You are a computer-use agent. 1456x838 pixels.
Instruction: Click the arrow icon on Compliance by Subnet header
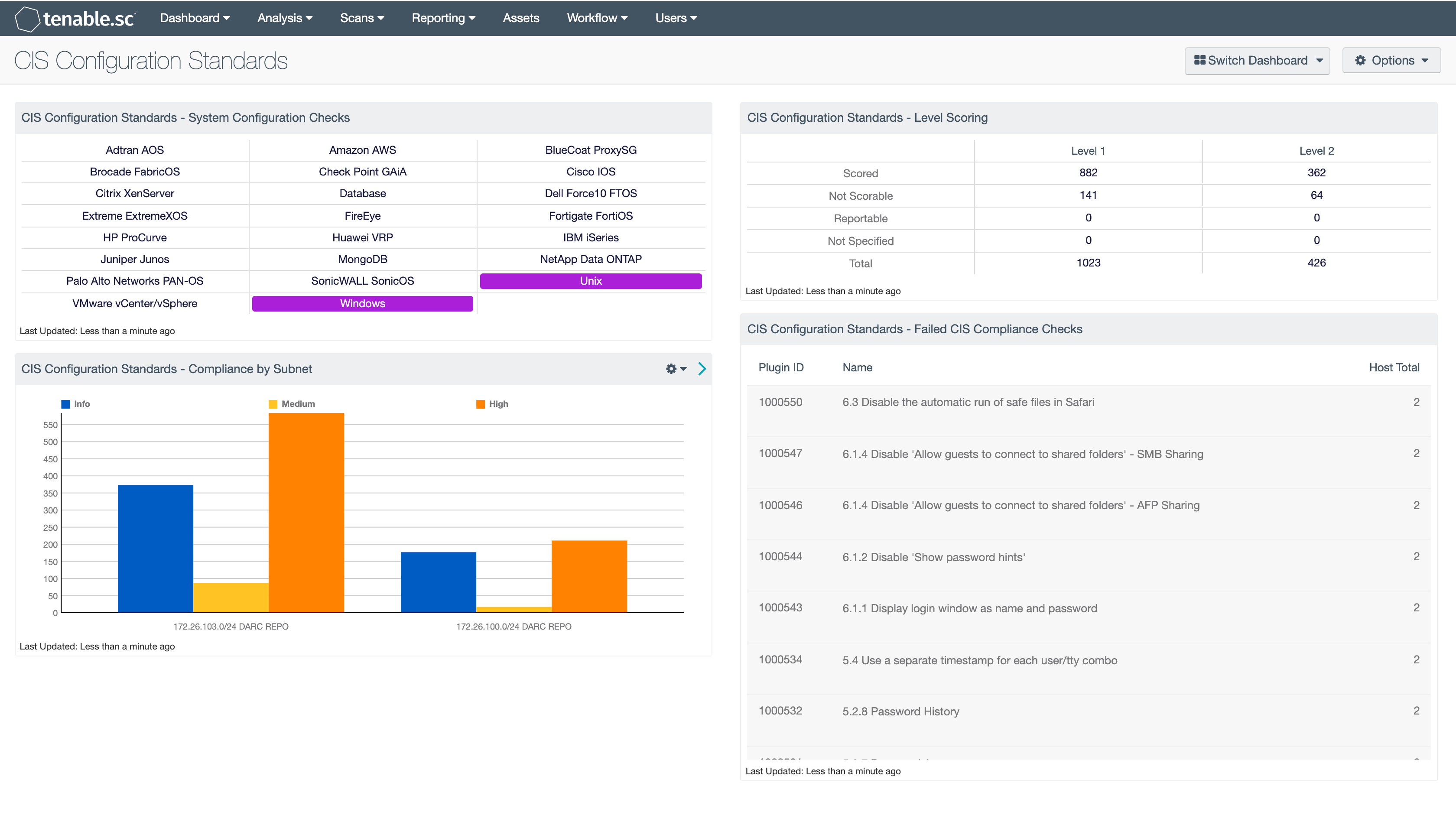click(702, 369)
